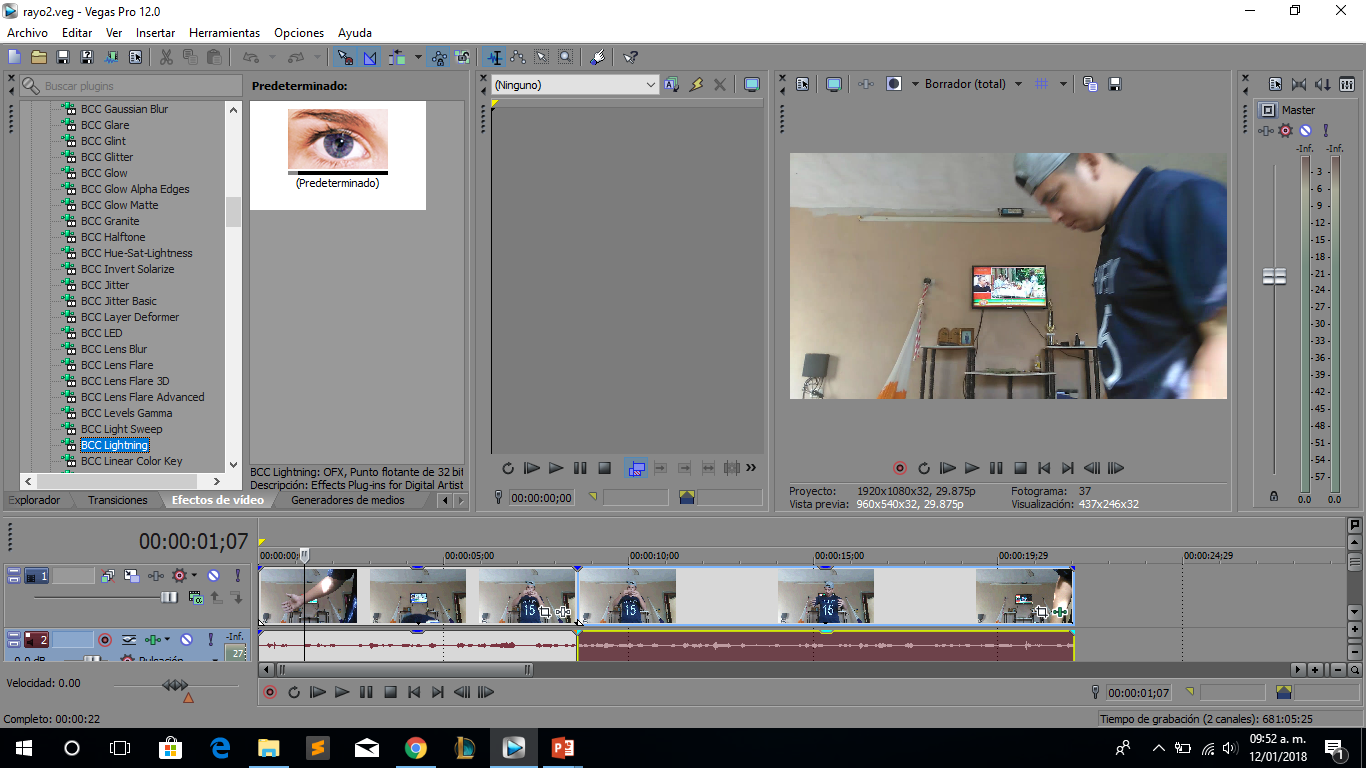Arm audio track 2 for record

pos(105,639)
